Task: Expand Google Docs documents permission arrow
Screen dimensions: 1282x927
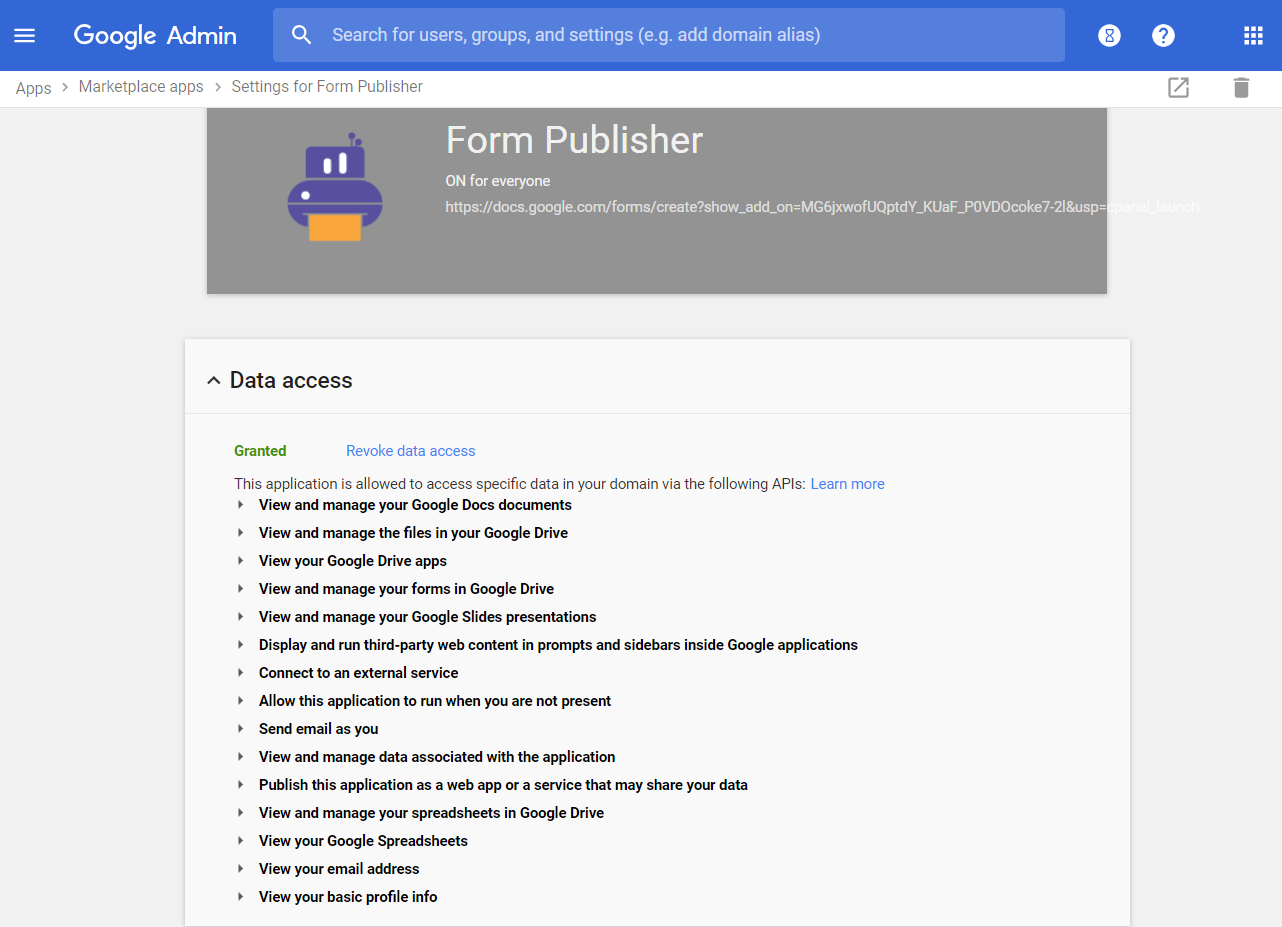Action: click(x=241, y=505)
